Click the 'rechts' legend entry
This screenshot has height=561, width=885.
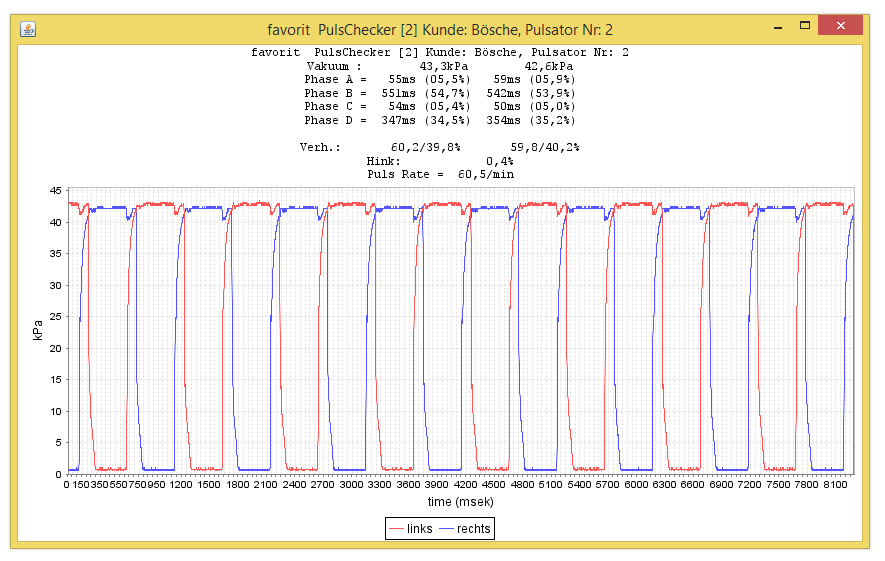click(465, 529)
